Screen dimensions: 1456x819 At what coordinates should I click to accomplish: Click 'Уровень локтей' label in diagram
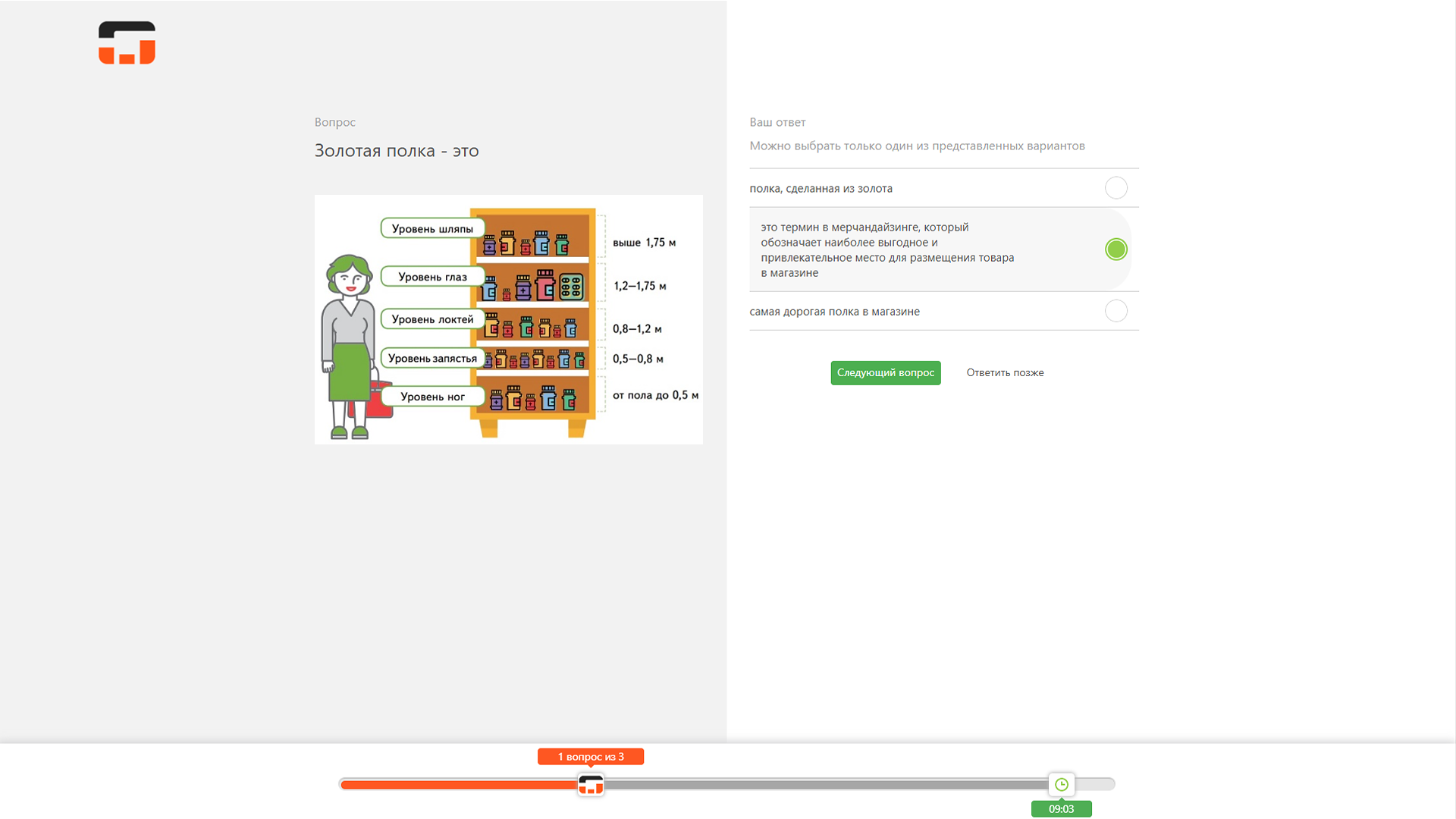[432, 319]
